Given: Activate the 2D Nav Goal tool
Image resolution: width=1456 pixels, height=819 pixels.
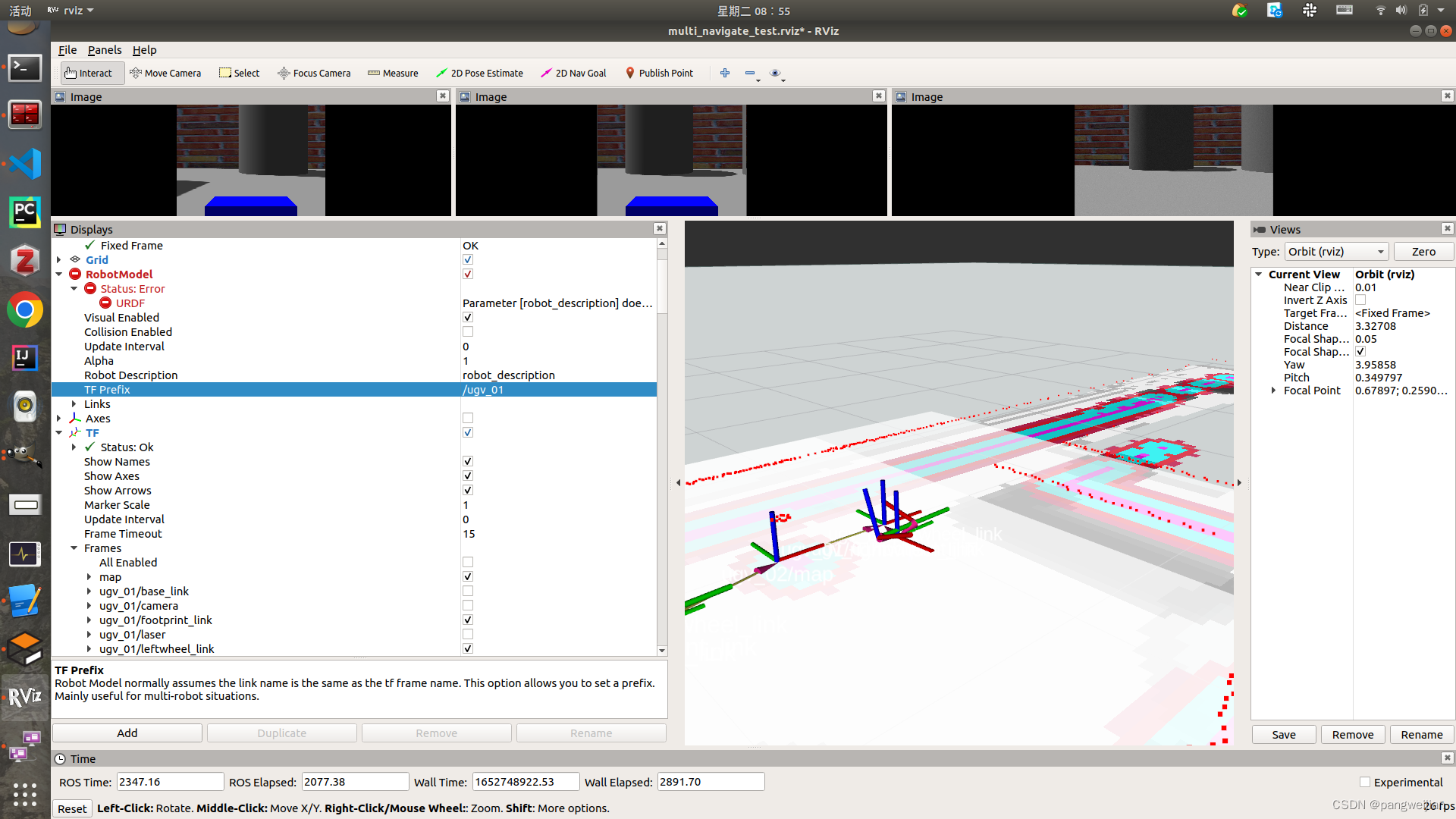Looking at the screenshot, I should pos(573,73).
